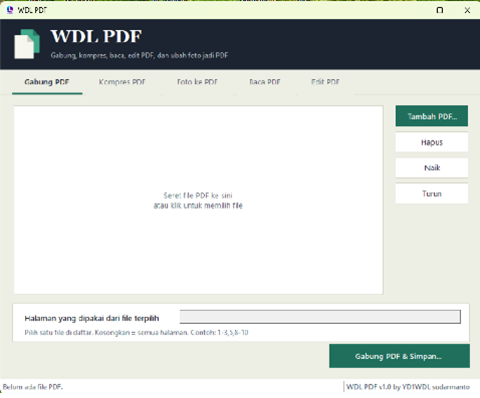Click the 'WDL PDF' header title

coord(96,36)
